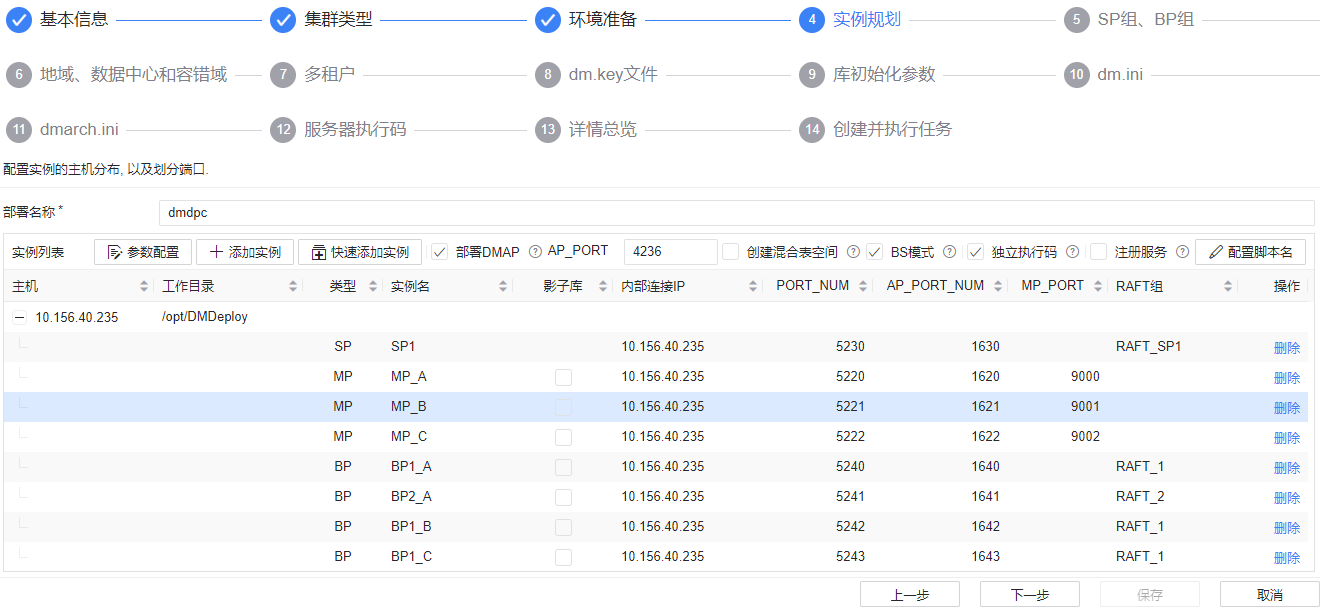Sort by PORT_NUM column sort arrows
This screenshot has width=1323, height=610.
(863, 286)
